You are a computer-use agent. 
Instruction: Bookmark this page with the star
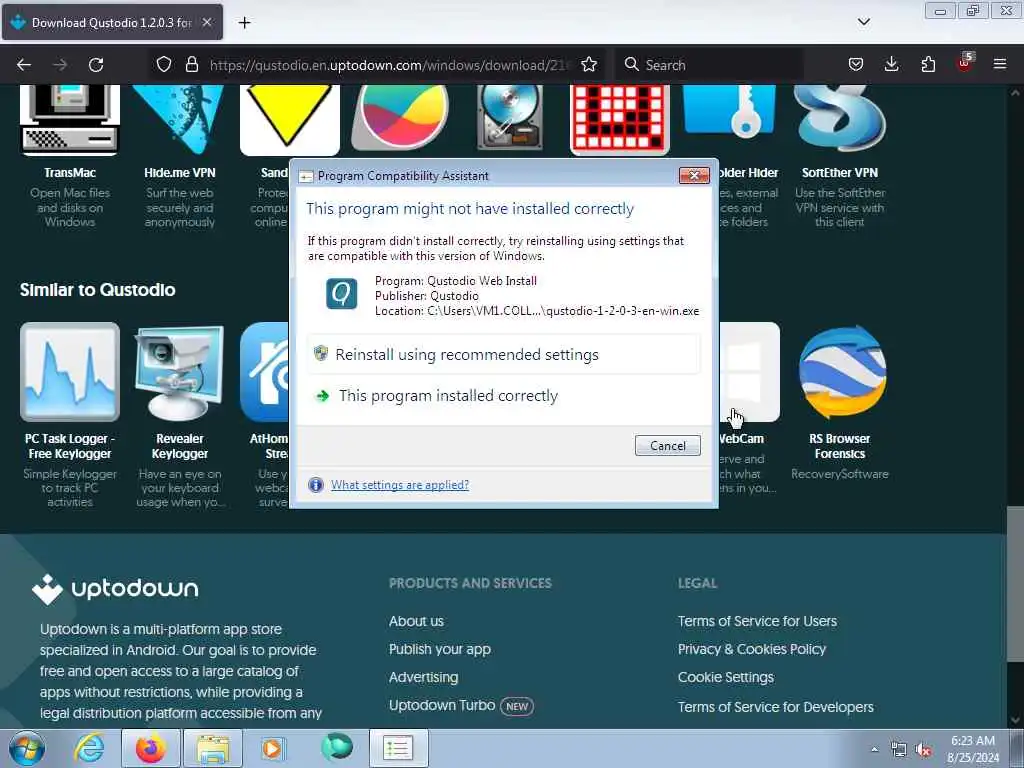589,65
